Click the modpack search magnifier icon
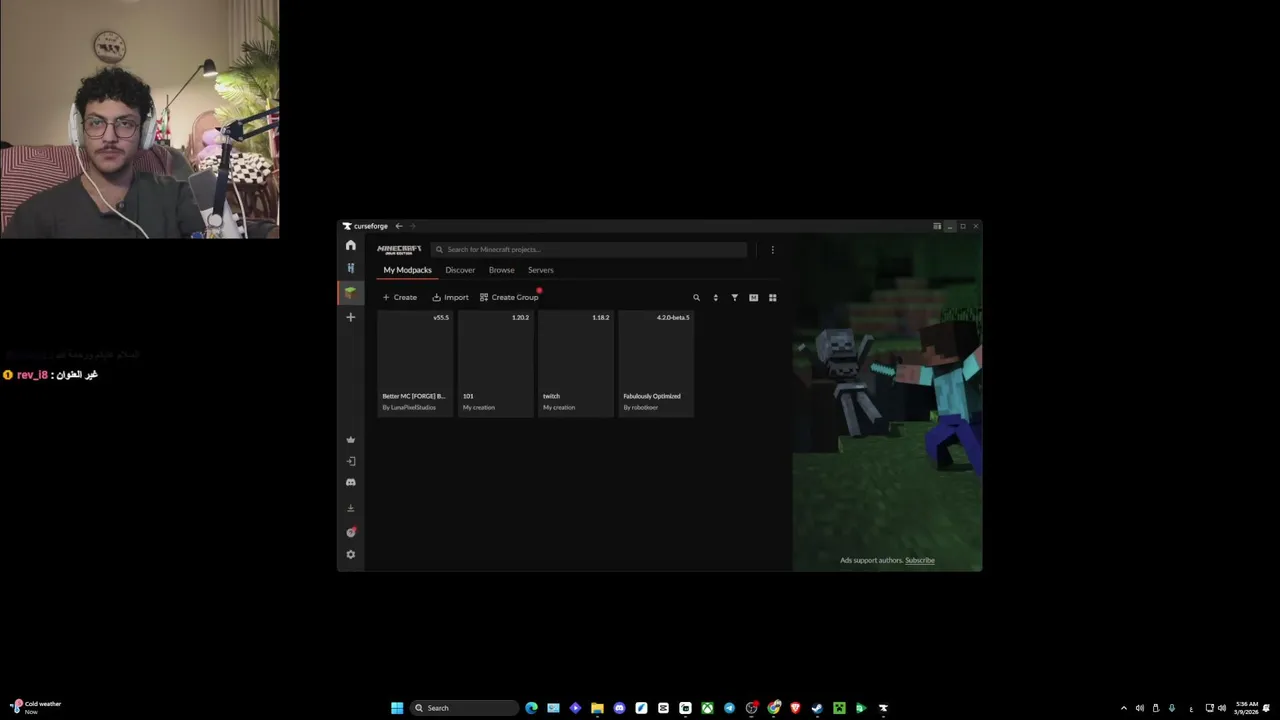1280x720 pixels. pos(696,297)
